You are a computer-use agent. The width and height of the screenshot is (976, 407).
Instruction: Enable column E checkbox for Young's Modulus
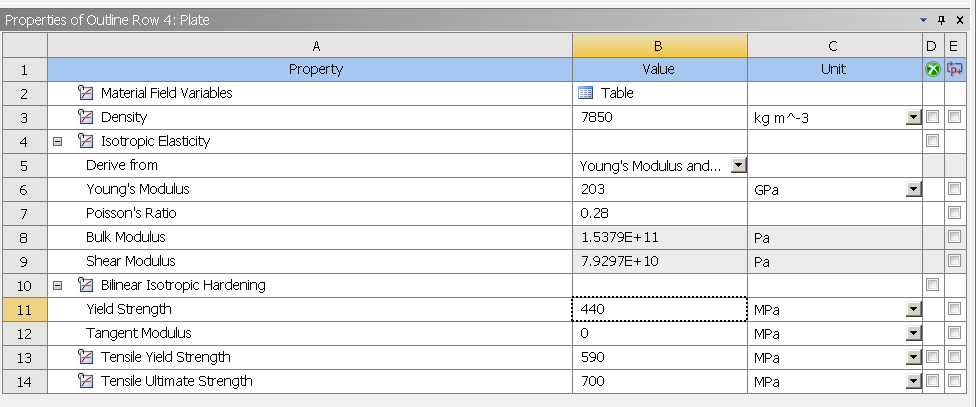coord(954,189)
